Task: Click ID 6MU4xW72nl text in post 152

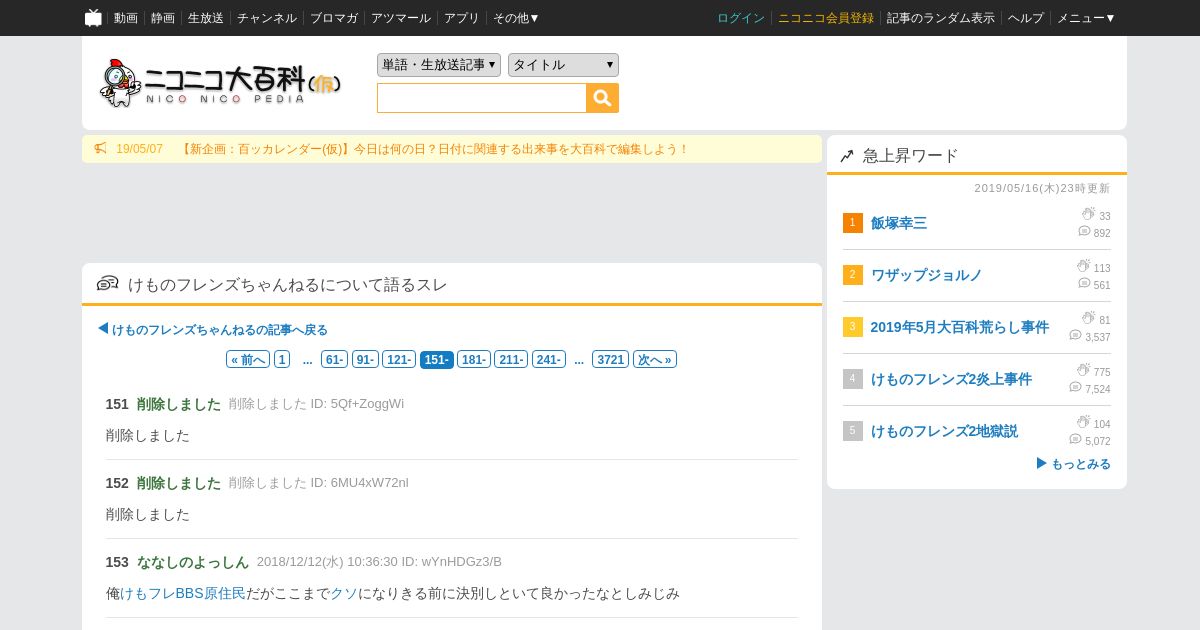Action: tap(359, 483)
